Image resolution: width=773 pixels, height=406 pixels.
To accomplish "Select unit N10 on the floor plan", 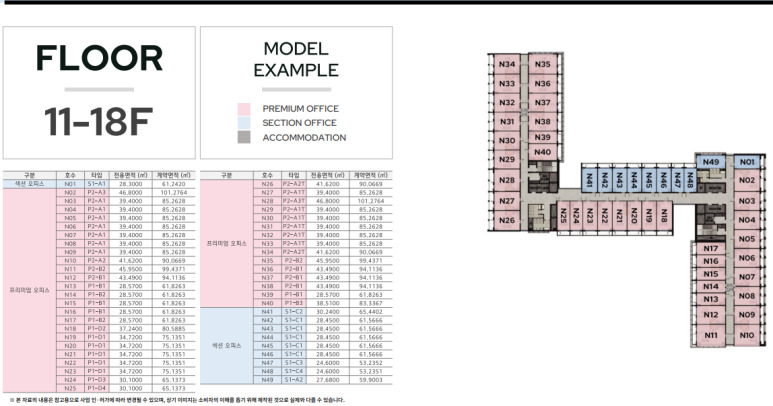I will click(x=747, y=335).
